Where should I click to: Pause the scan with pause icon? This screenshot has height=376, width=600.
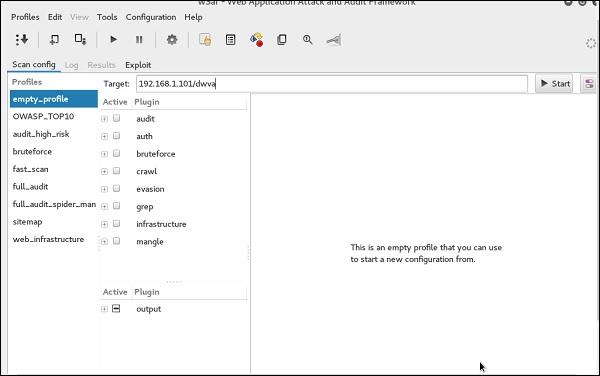click(139, 39)
